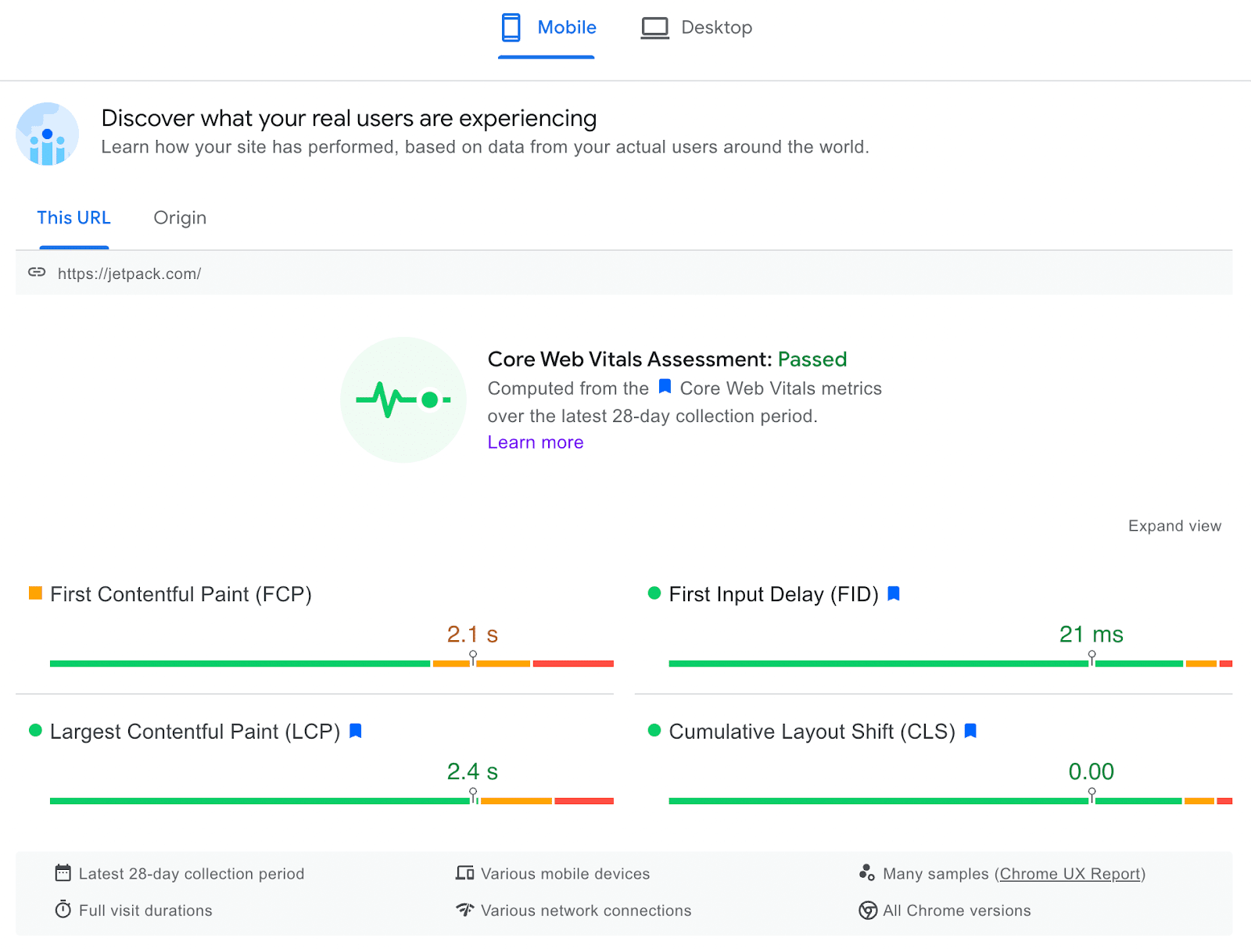Click First Contentful Paint (FCP) label
This screenshot has height=952, width=1251.
point(181,595)
